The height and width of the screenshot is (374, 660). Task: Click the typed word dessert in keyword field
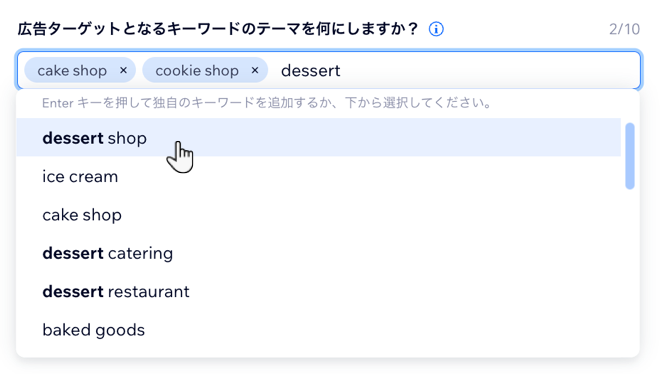click(311, 71)
